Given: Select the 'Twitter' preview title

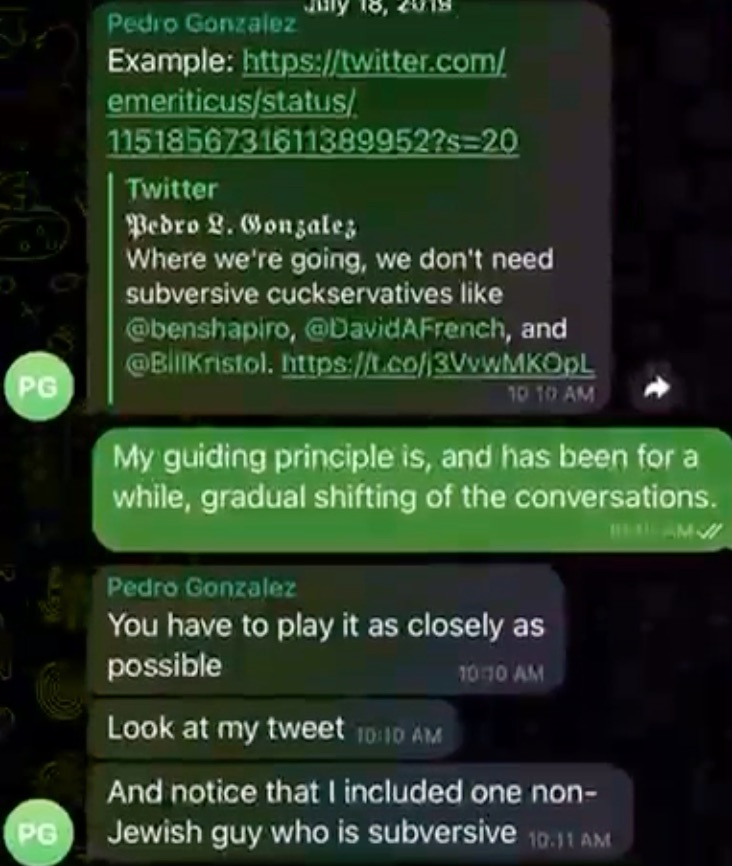Looking at the screenshot, I should [172, 189].
